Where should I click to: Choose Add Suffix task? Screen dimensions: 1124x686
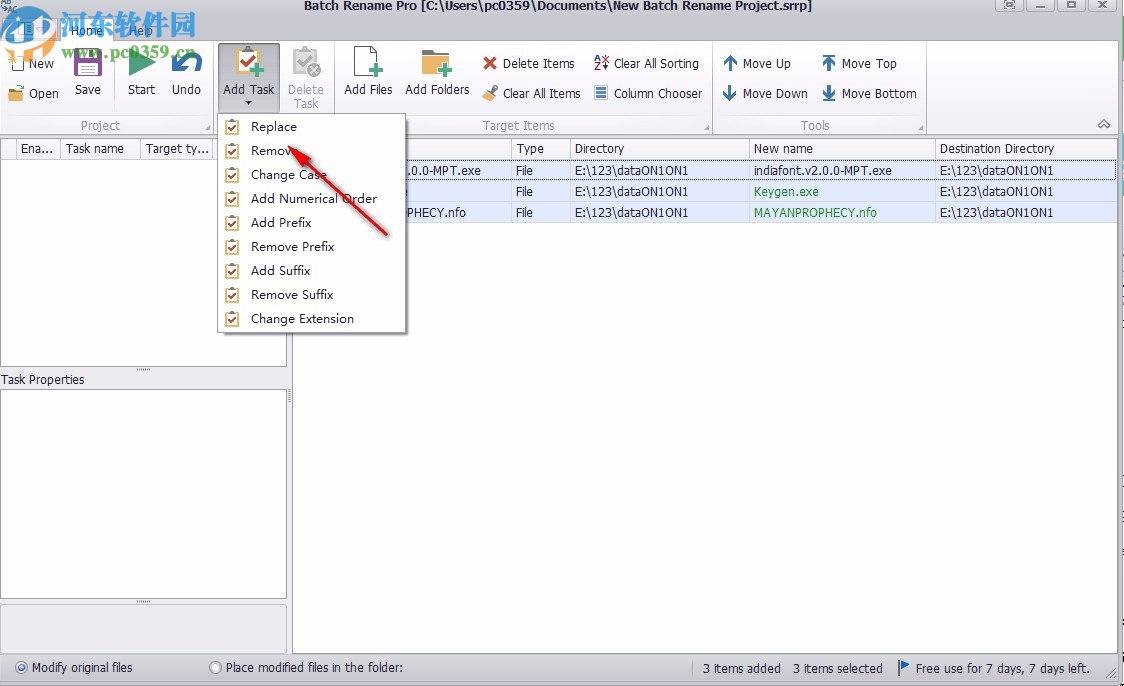click(312, 271)
